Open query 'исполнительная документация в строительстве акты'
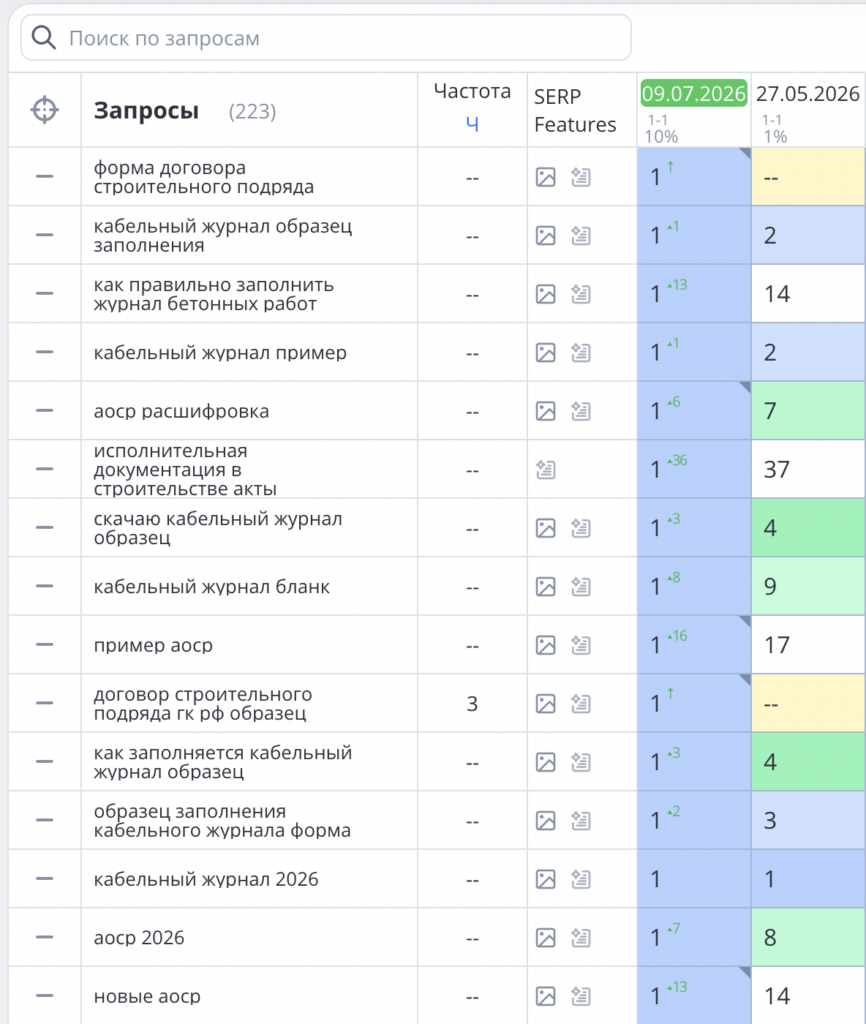This screenshot has height=1024, width=866. pyautogui.click(x=185, y=470)
